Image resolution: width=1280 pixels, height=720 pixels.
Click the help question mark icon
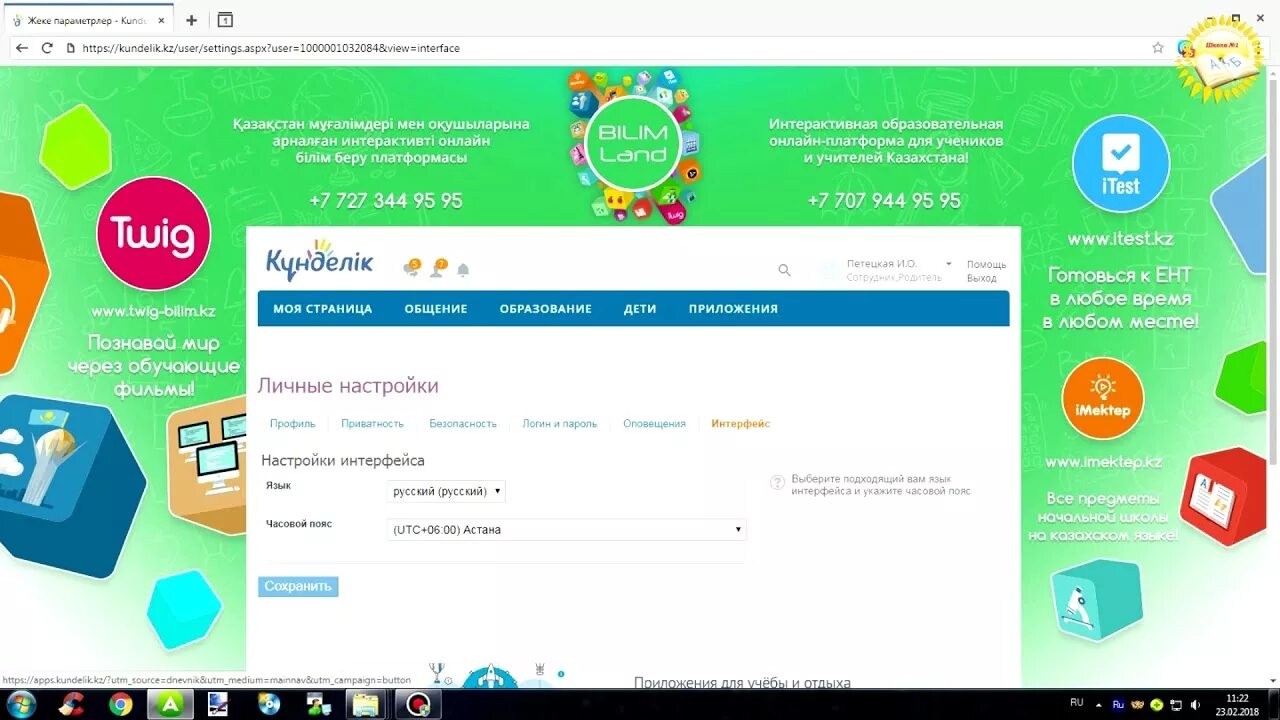[x=777, y=483]
